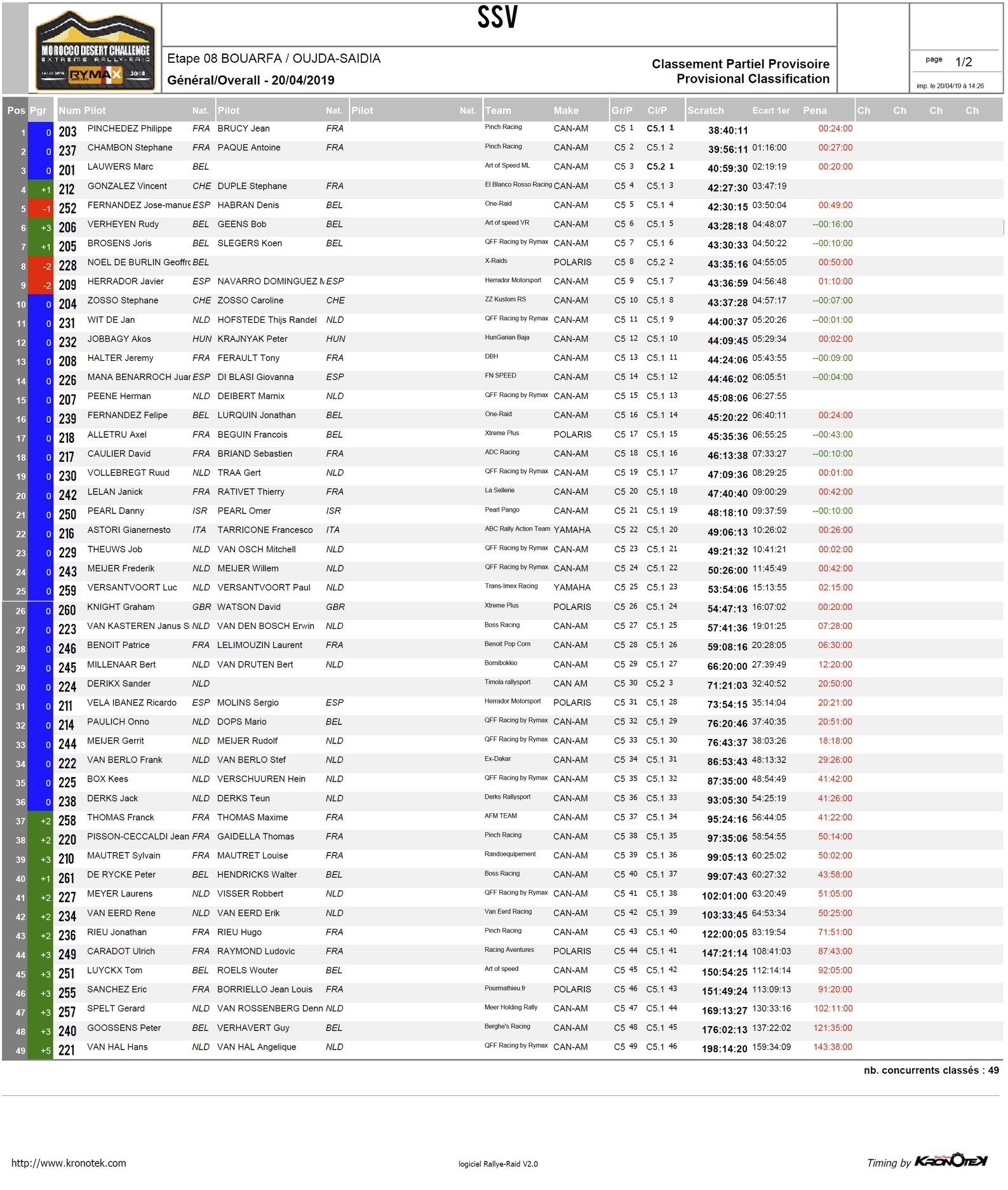The image size is (1008, 1190).
Task: Click penalty 02:15:00 for VERSANTVOORT Luc
Action: click(x=835, y=588)
